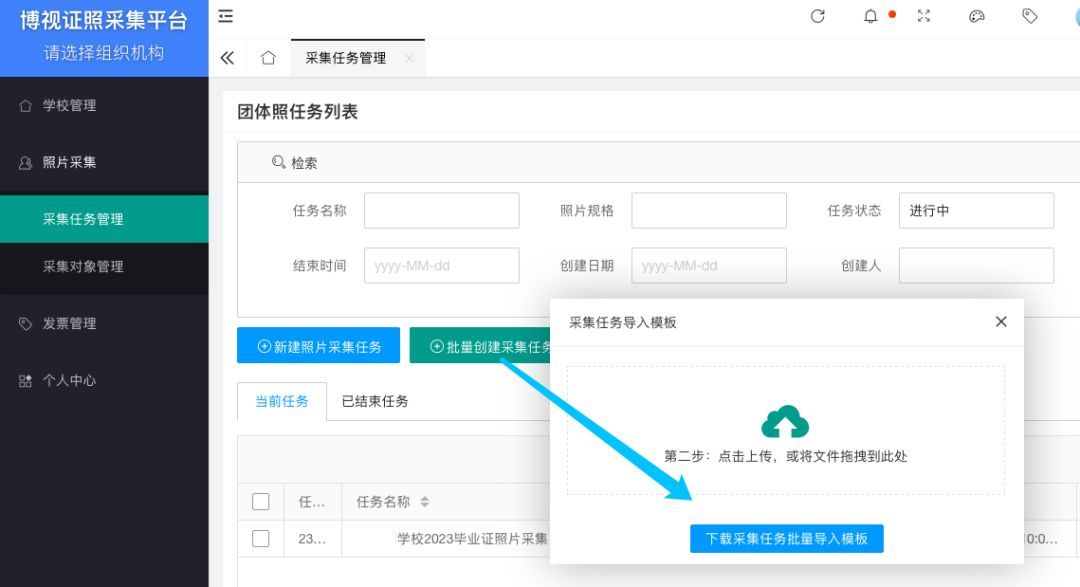Select the checkbox for 学校2023毕业证照片采集 row

260,538
